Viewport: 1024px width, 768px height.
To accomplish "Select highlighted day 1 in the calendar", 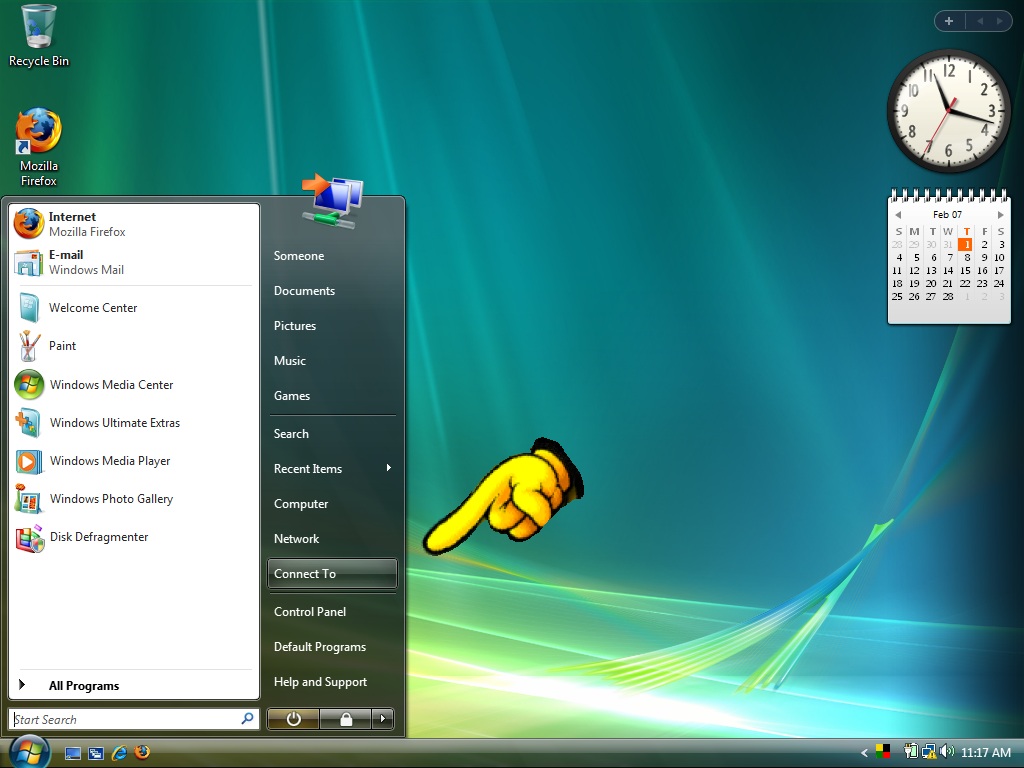I will click(965, 245).
